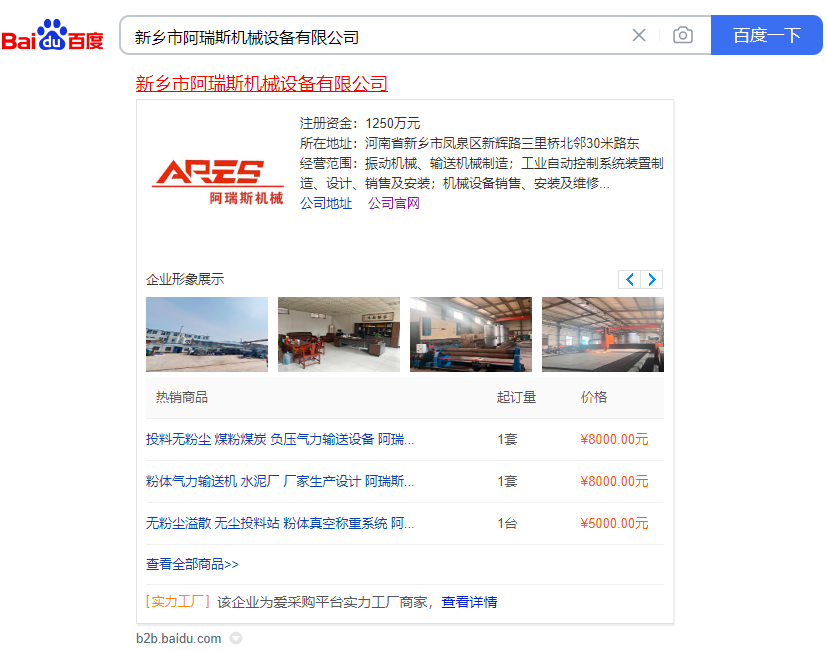Expand the dropdown arrow beside b2b.baidu.com

point(236,638)
